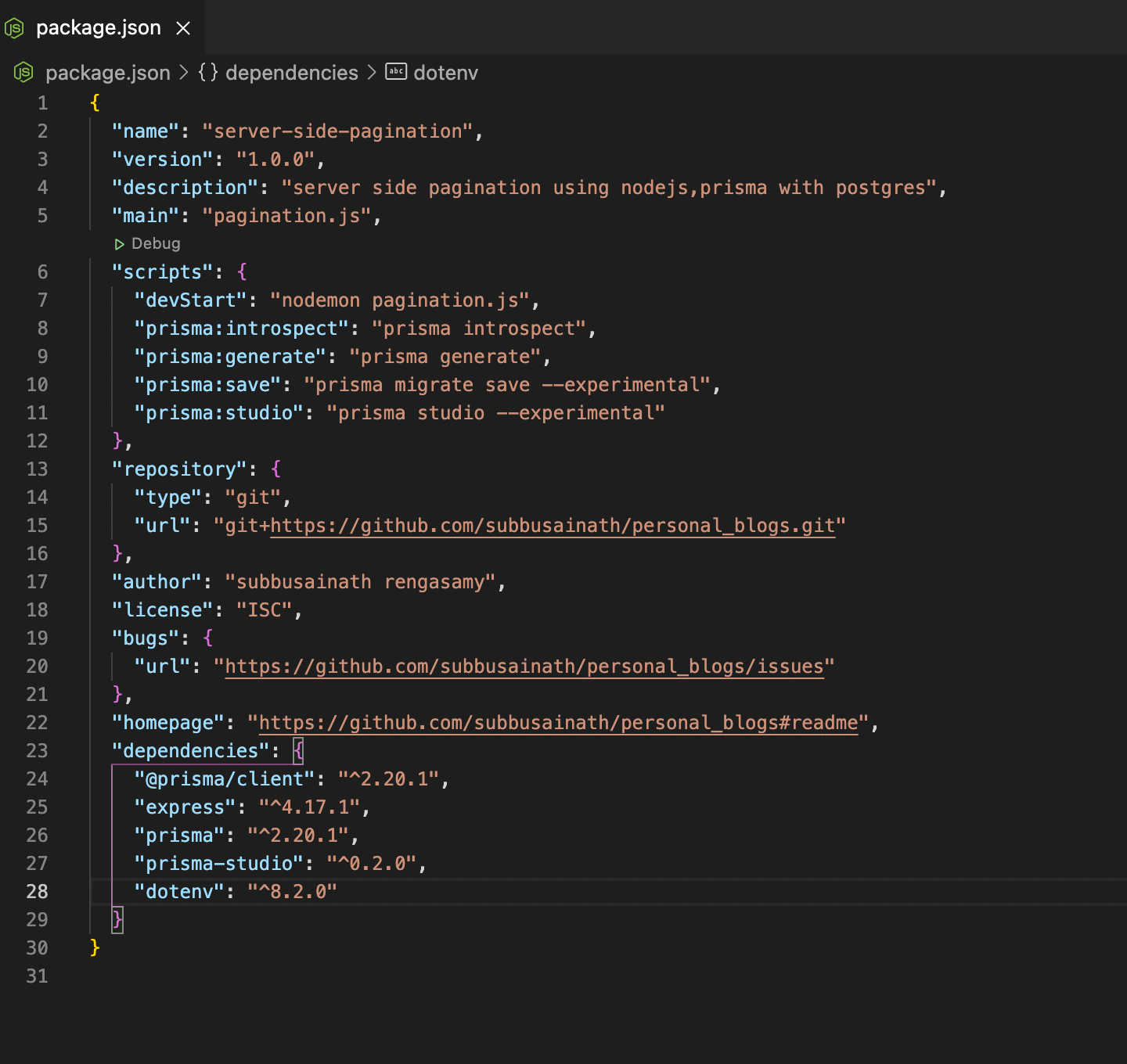This screenshot has width=1127, height=1064.
Task: Click the yellow closing brace on line 30
Action: pos(95,947)
